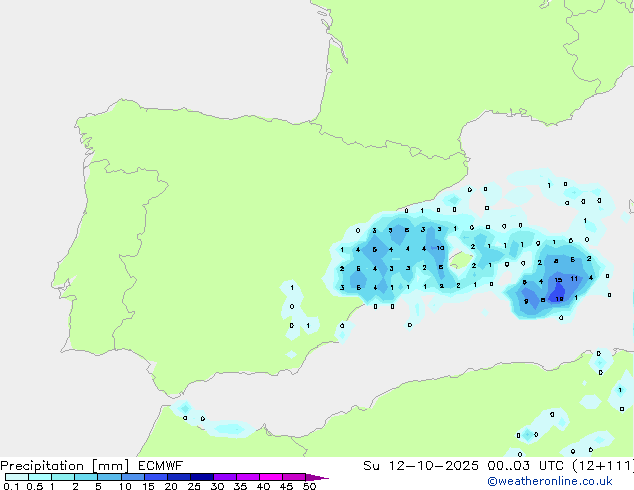
Task: Click the 5–10 mm legend swatch
Action: pyautogui.click(x=109, y=477)
